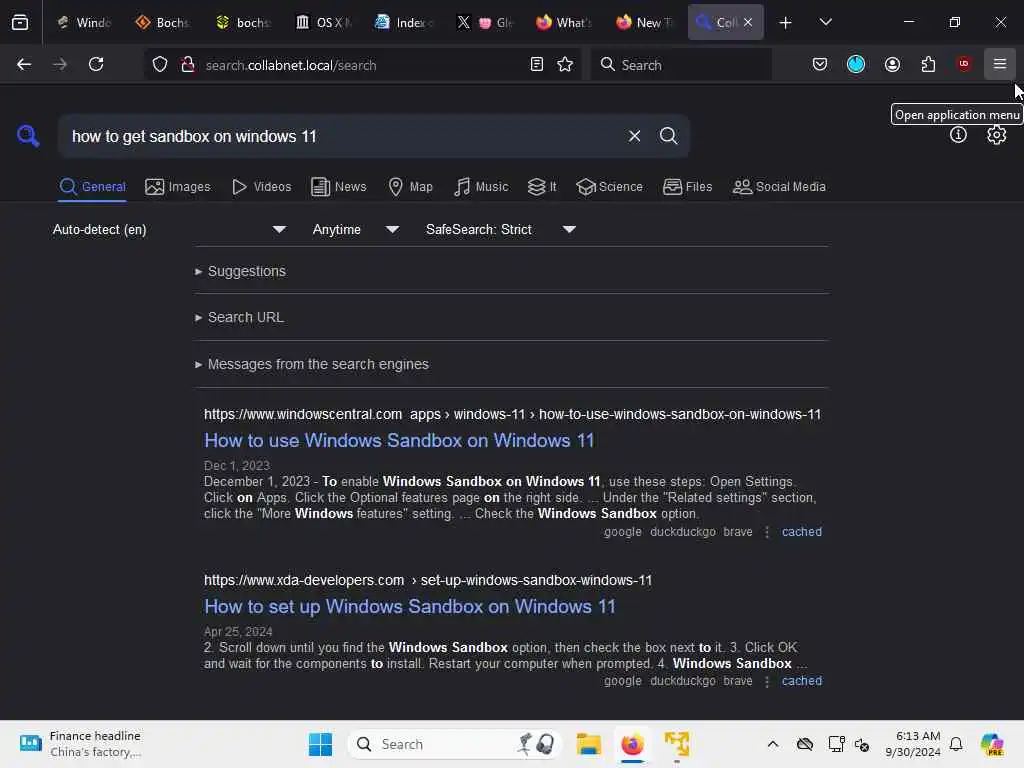
Task: Switch to the Index browser tab
Action: coord(404,22)
